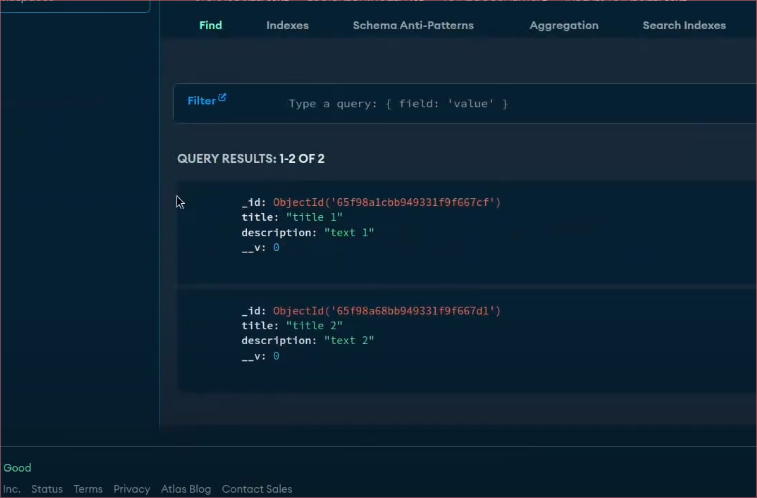Open the Status footer link

pyautogui.click(x=47, y=489)
